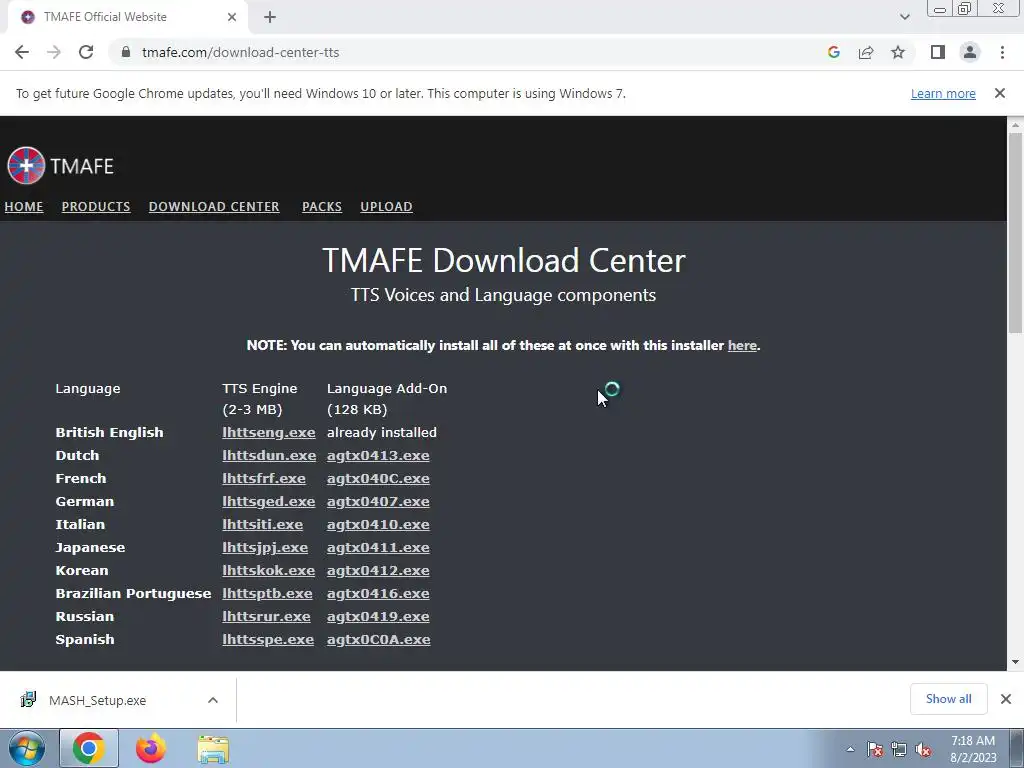This screenshot has height=768, width=1024.
Task: Download Russian add-on agtx0419.exe
Action: click(x=378, y=616)
